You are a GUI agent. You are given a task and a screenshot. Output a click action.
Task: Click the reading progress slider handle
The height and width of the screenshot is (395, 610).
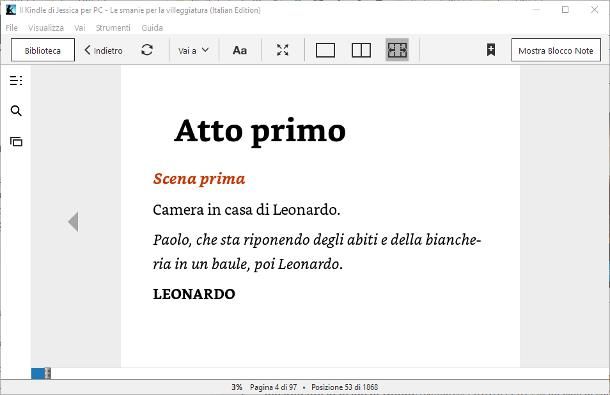[47, 374]
